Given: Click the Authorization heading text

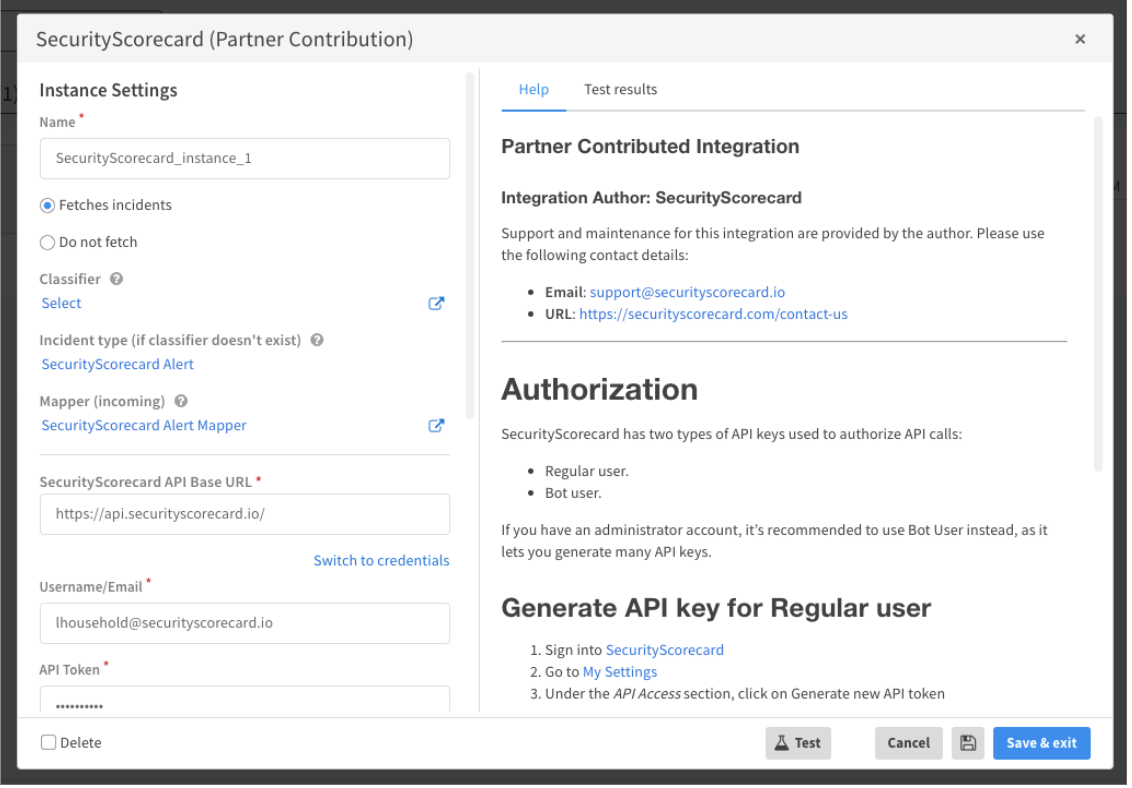Looking at the screenshot, I should tap(602, 391).
